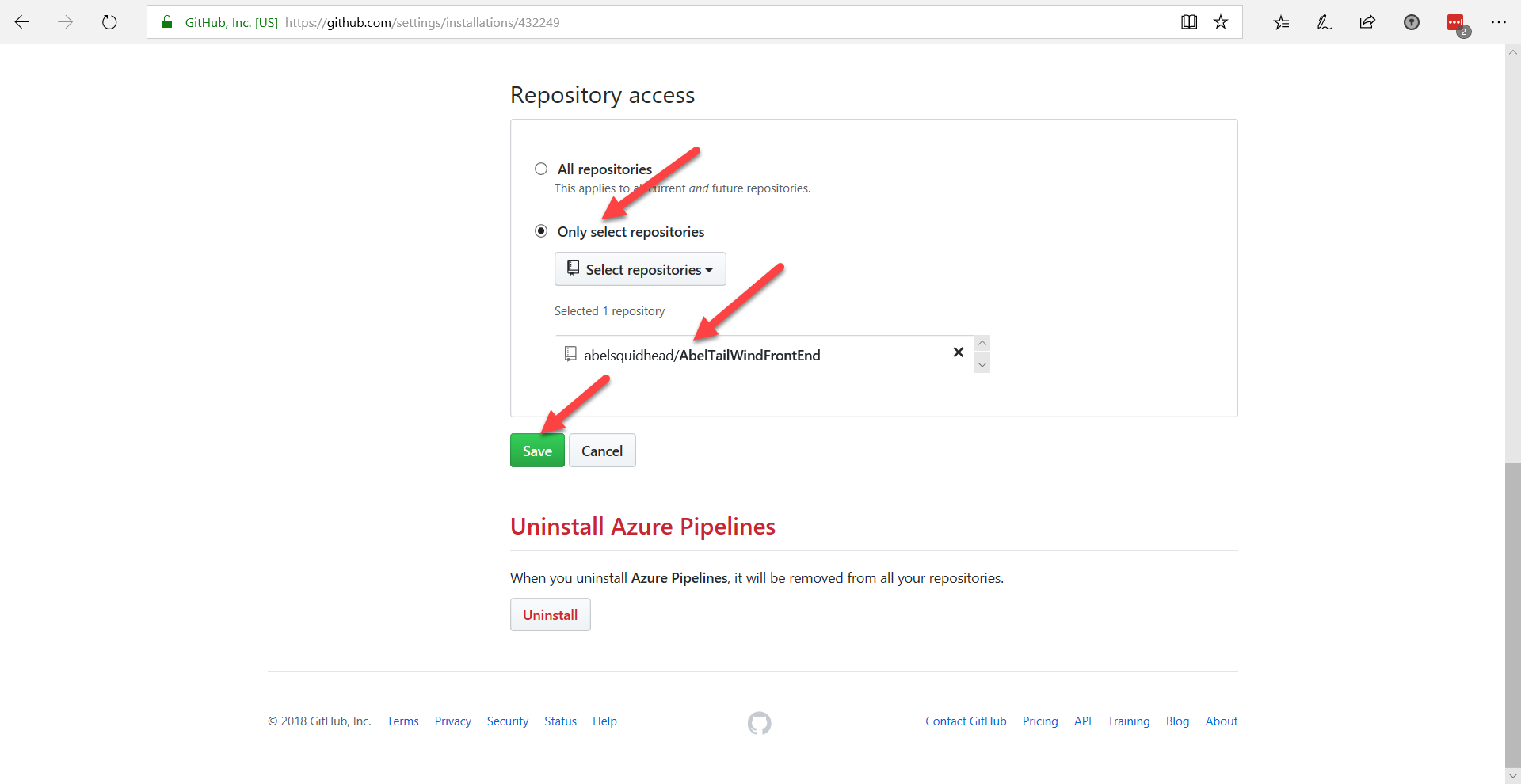The image size is (1521, 784).
Task: Open the Help footer link
Action: coord(604,721)
